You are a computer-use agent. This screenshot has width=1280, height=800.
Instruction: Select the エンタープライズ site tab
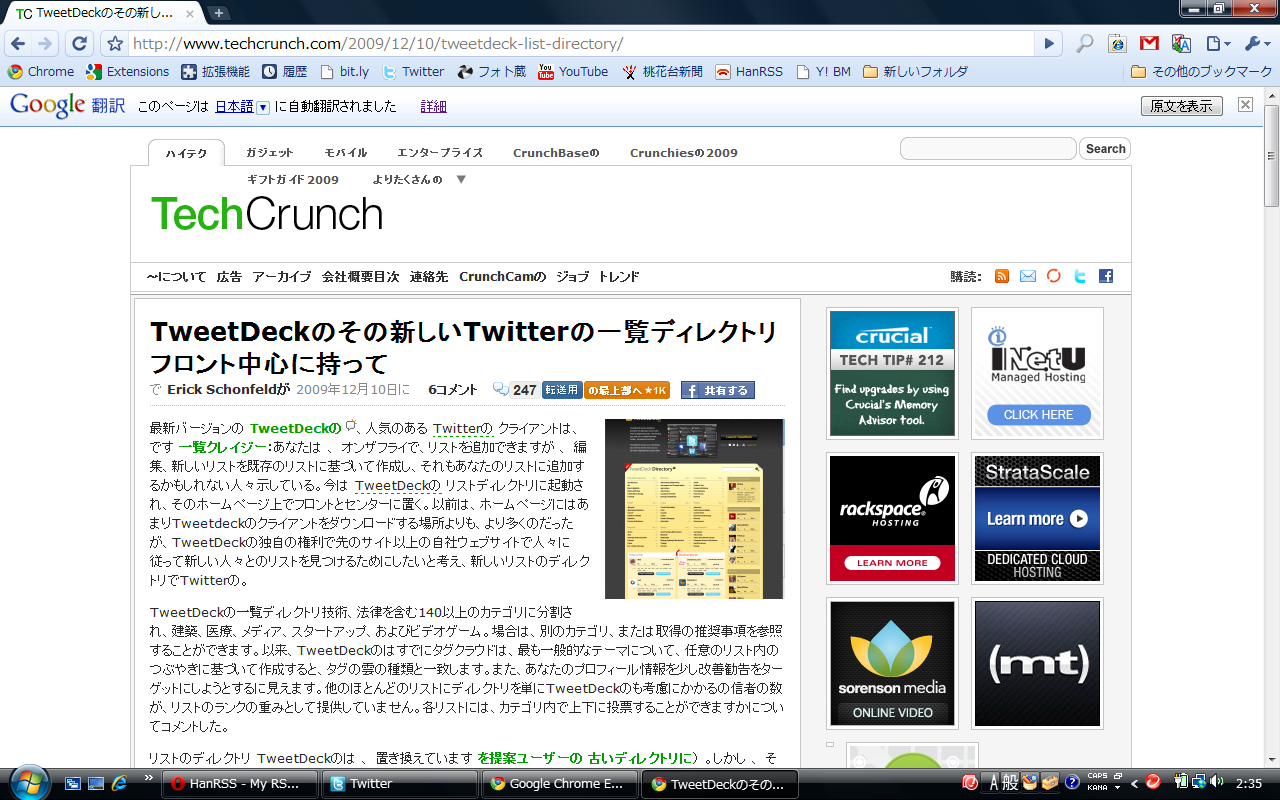(x=440, y=153)
